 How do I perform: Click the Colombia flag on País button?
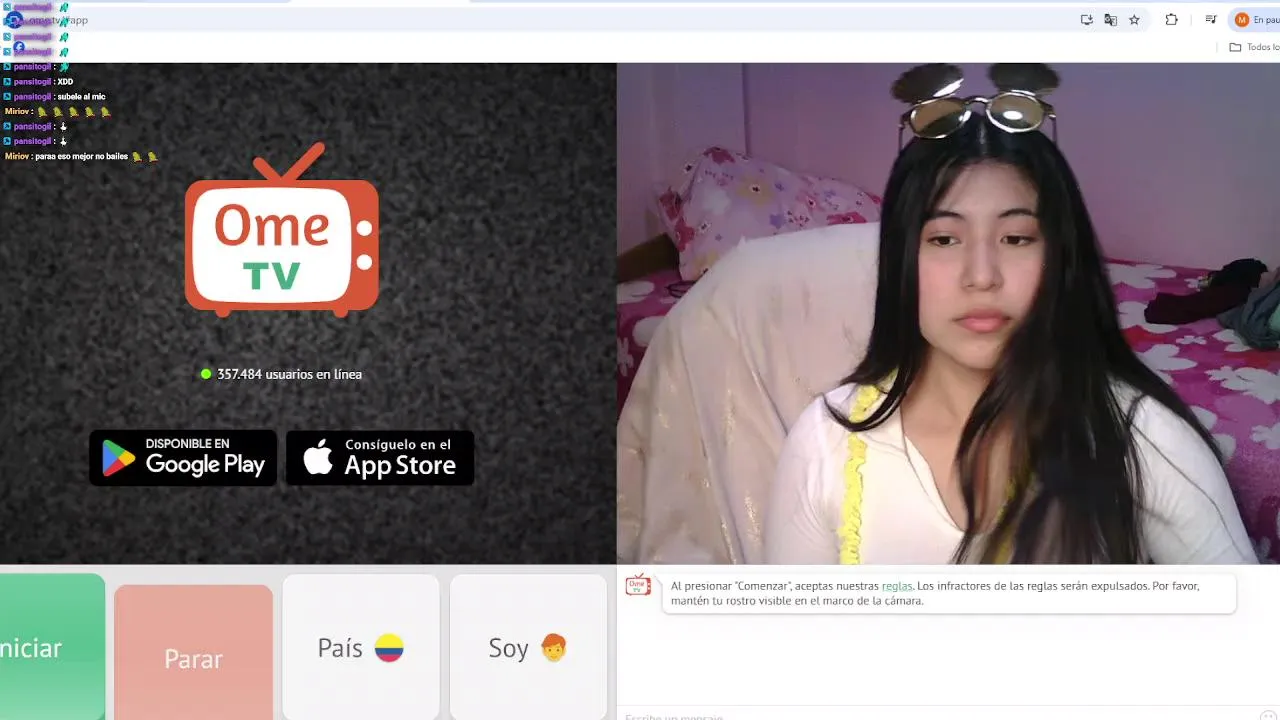point(389,648)
